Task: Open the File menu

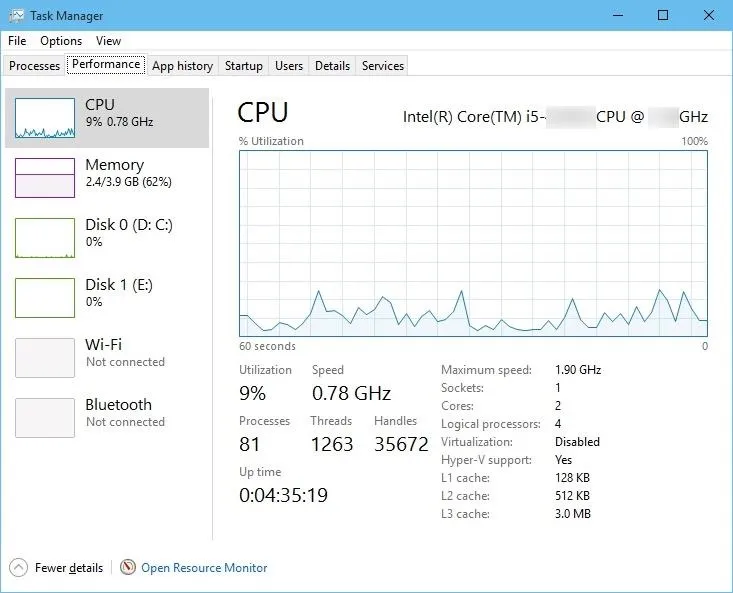Action: pyautogui.click(x=17, y=41)
